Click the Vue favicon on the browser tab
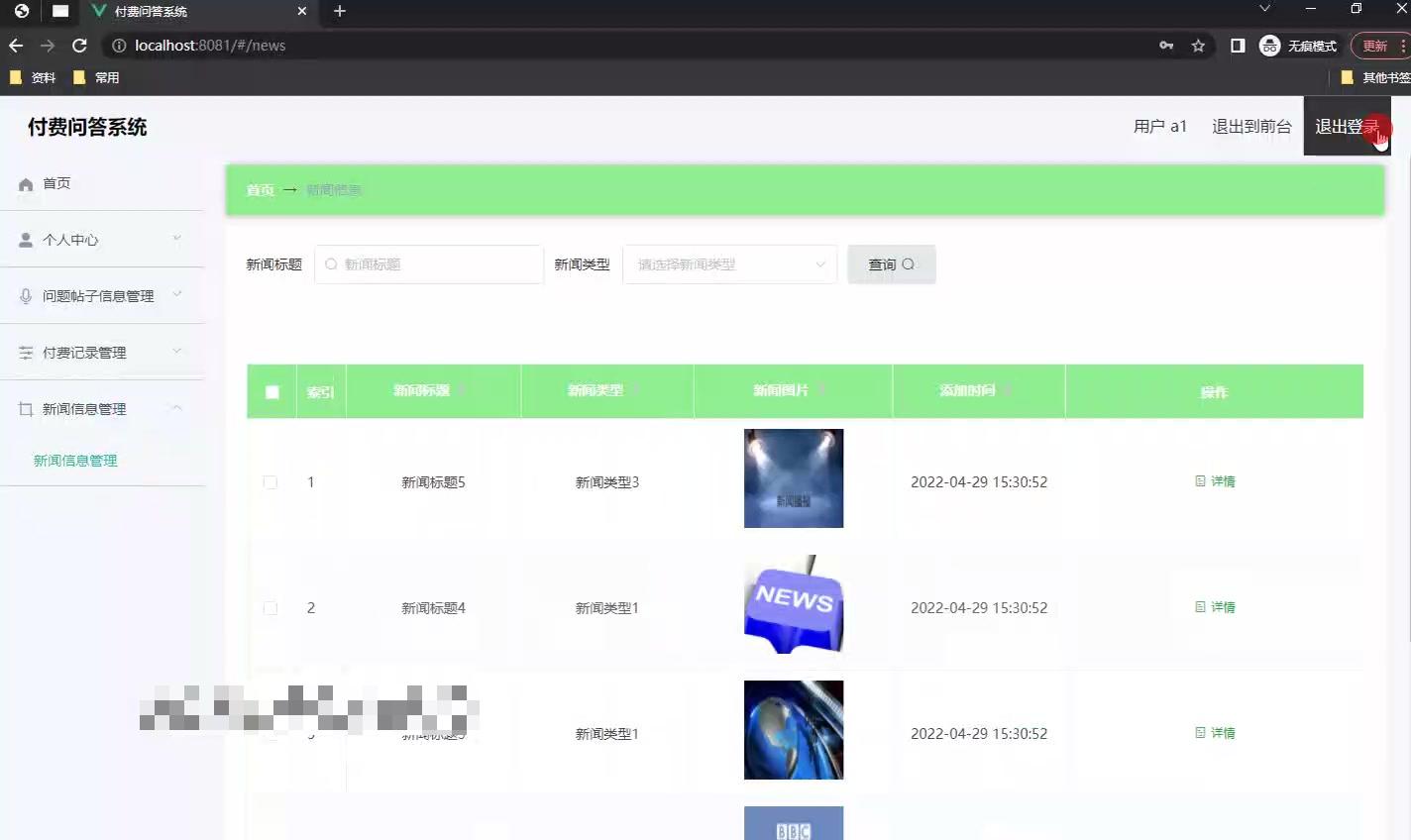 [x=98, y=11]
